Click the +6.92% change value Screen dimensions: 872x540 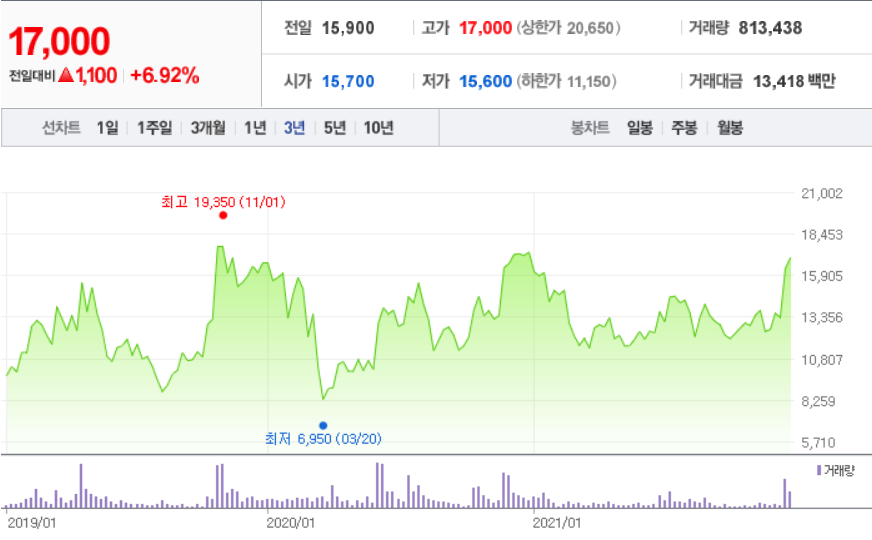(165, 75)
